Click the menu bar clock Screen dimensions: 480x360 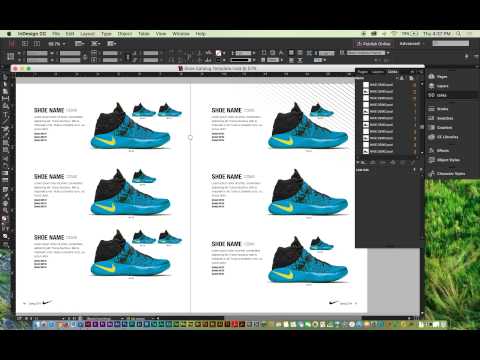tap(437, 34)
